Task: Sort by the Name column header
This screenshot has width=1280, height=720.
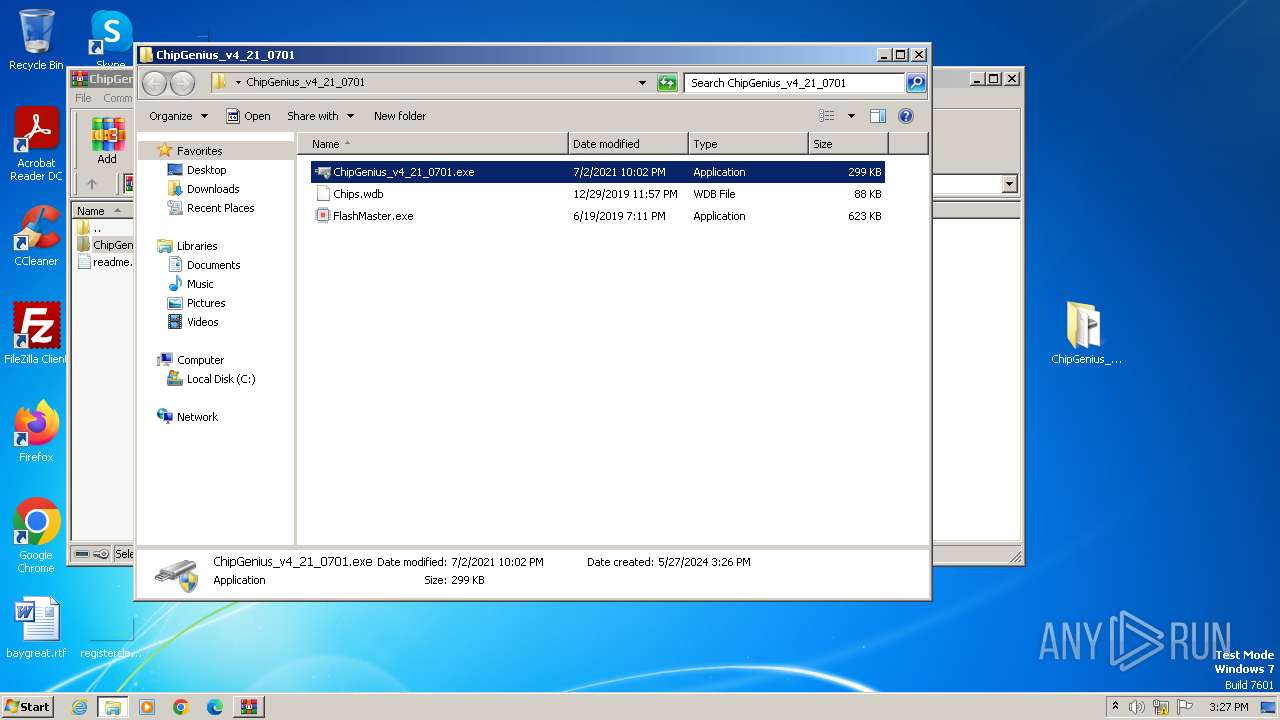Action: tap(433, 144)
